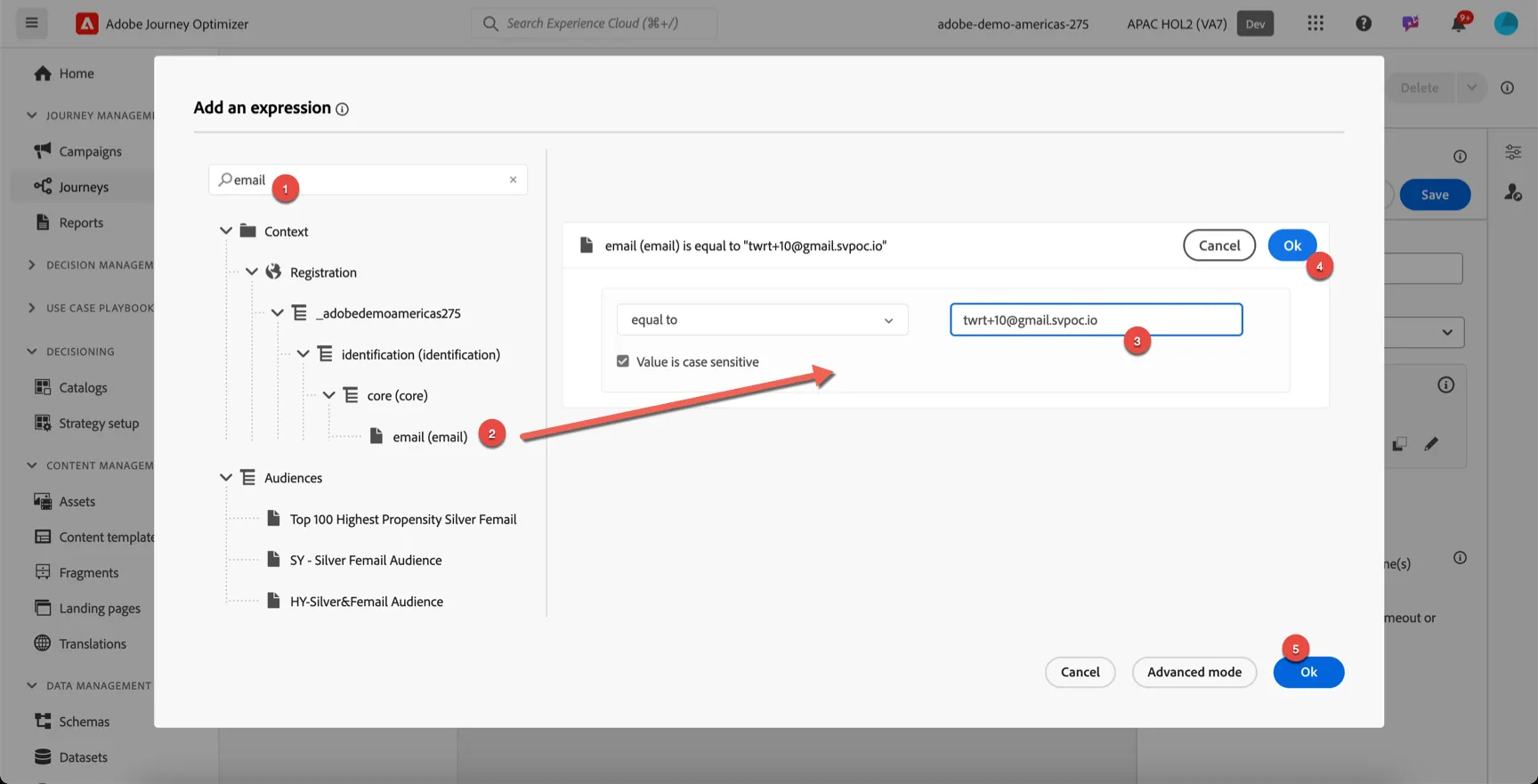Click the email field search box

coord(368,180)
